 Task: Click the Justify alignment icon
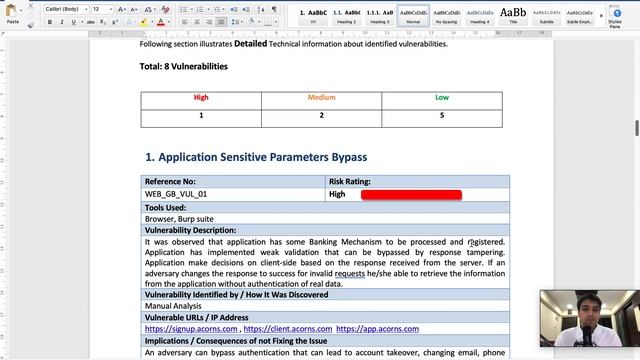221,22
